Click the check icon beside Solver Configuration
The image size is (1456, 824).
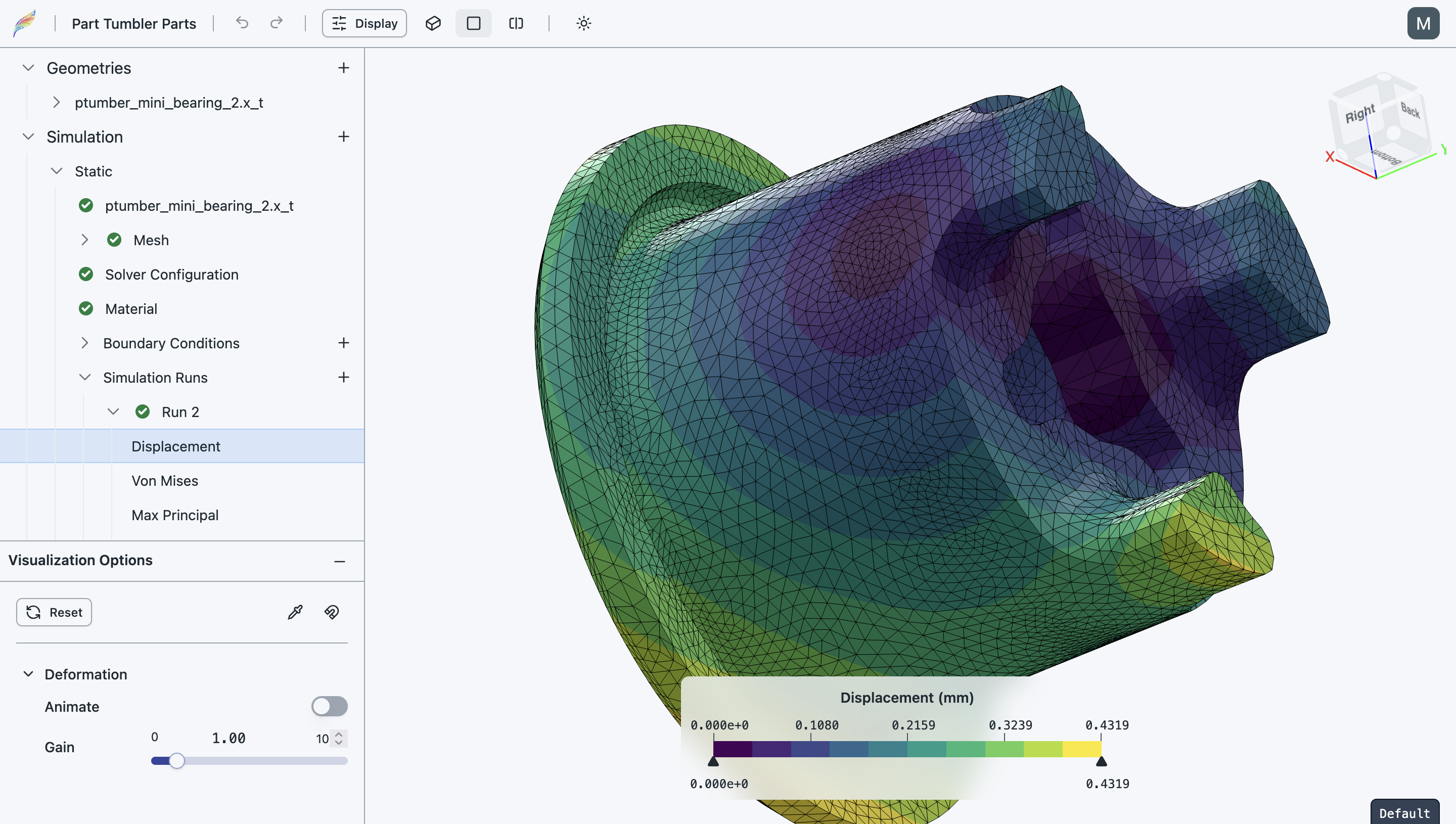click(x=86, y=274)
